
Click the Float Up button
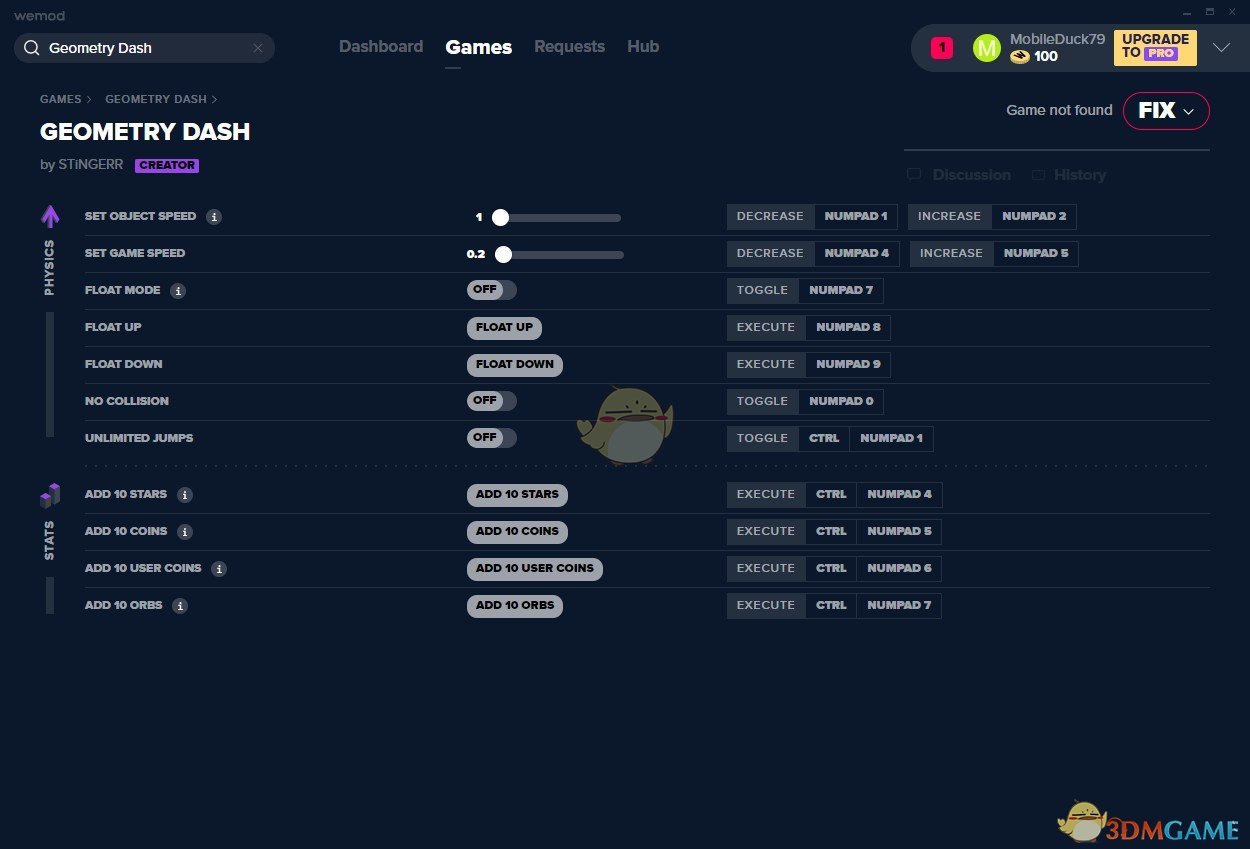click(x=504, y=328)
